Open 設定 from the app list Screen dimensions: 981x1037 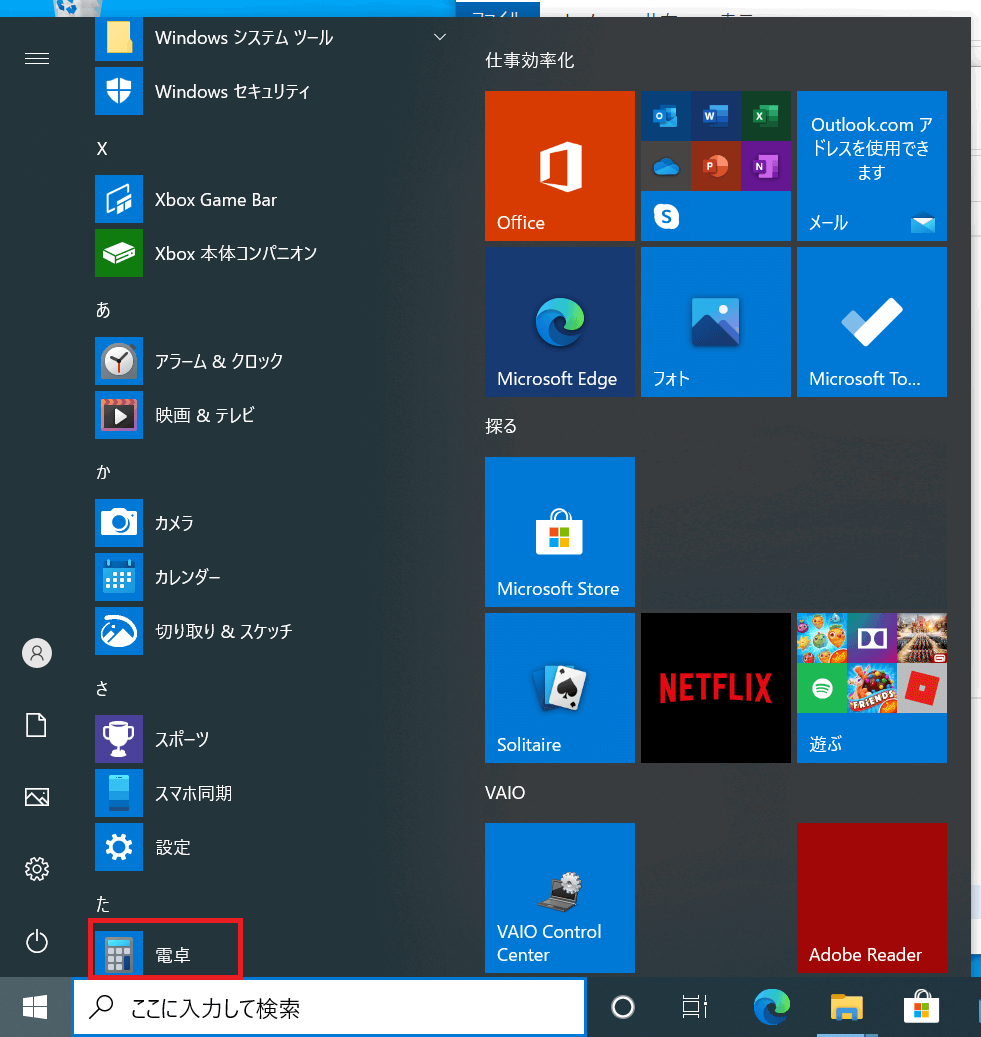(x=271, y=847)
